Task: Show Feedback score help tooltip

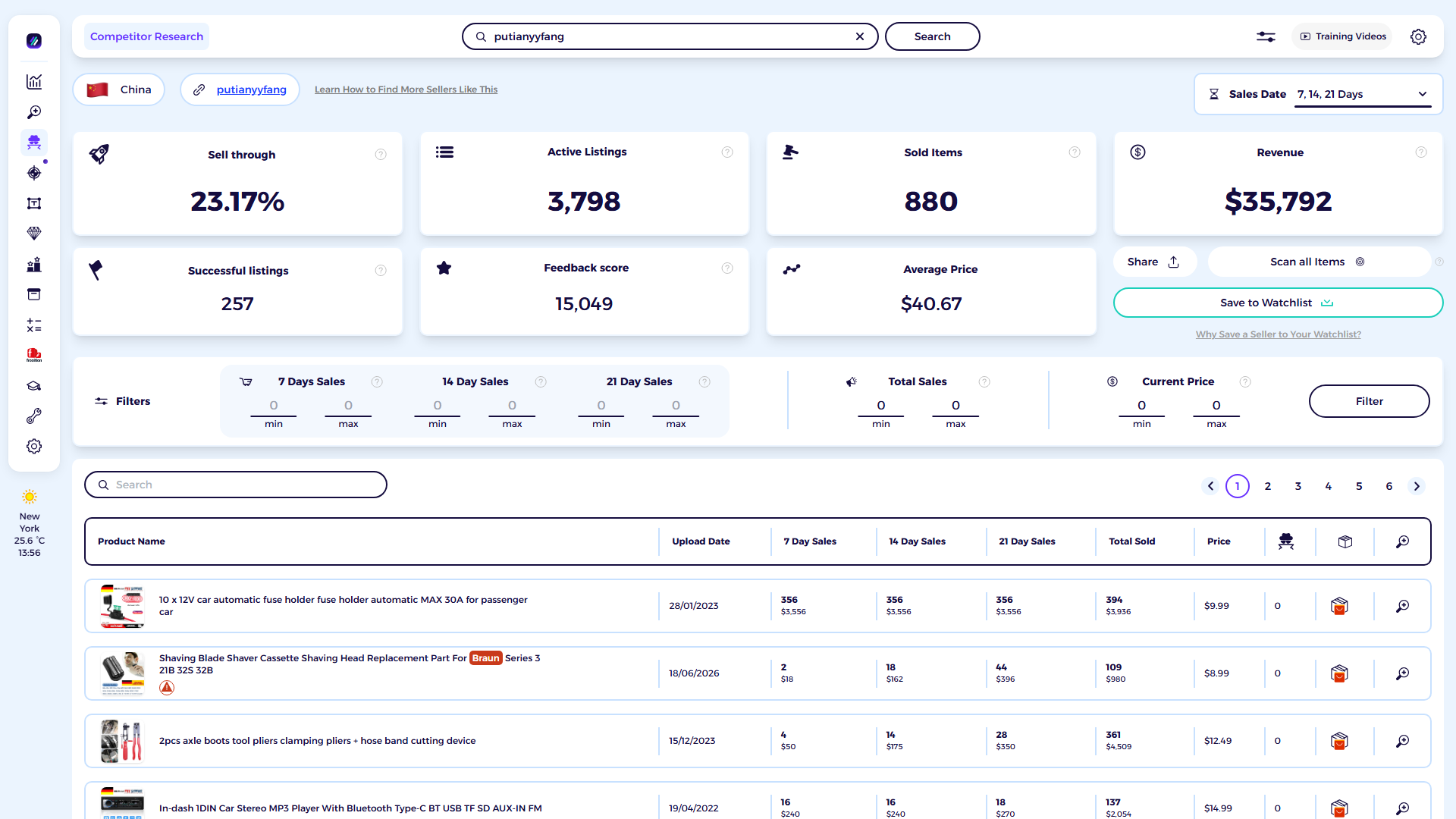Action: 727,268
